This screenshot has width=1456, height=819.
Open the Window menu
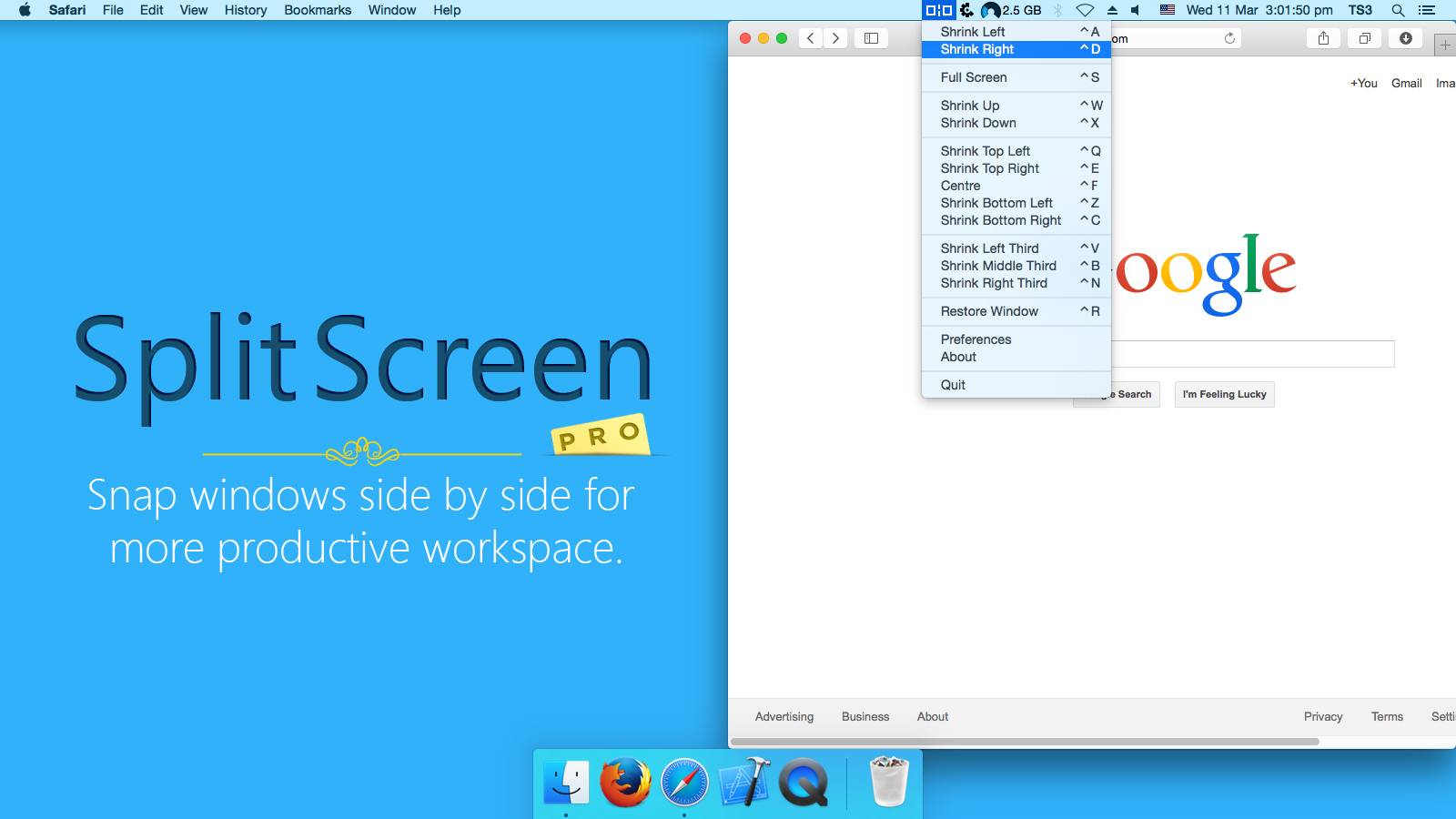[392, 10]
